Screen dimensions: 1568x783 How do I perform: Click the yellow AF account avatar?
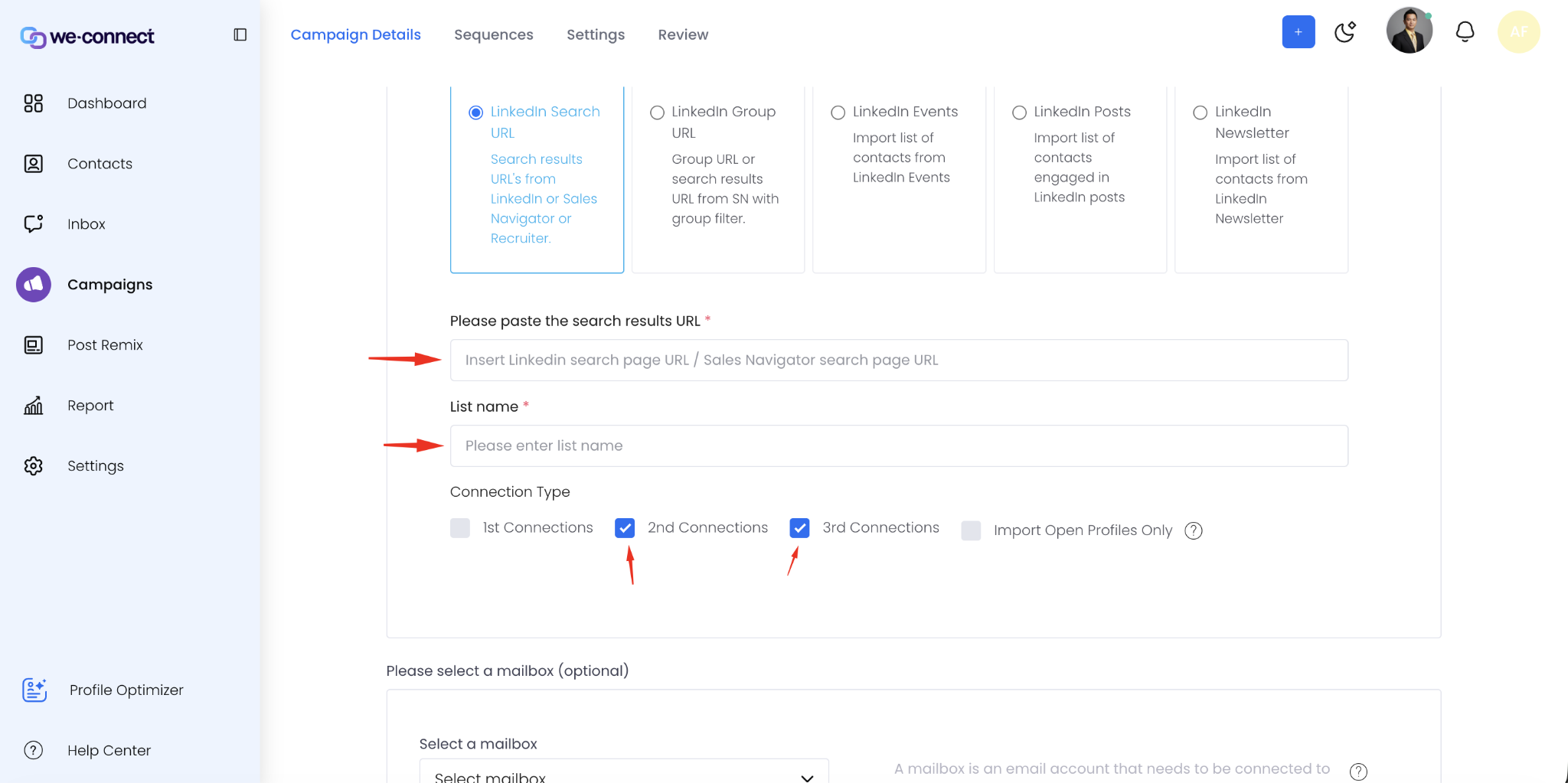pyautogui.click(x=1519, y=32)
